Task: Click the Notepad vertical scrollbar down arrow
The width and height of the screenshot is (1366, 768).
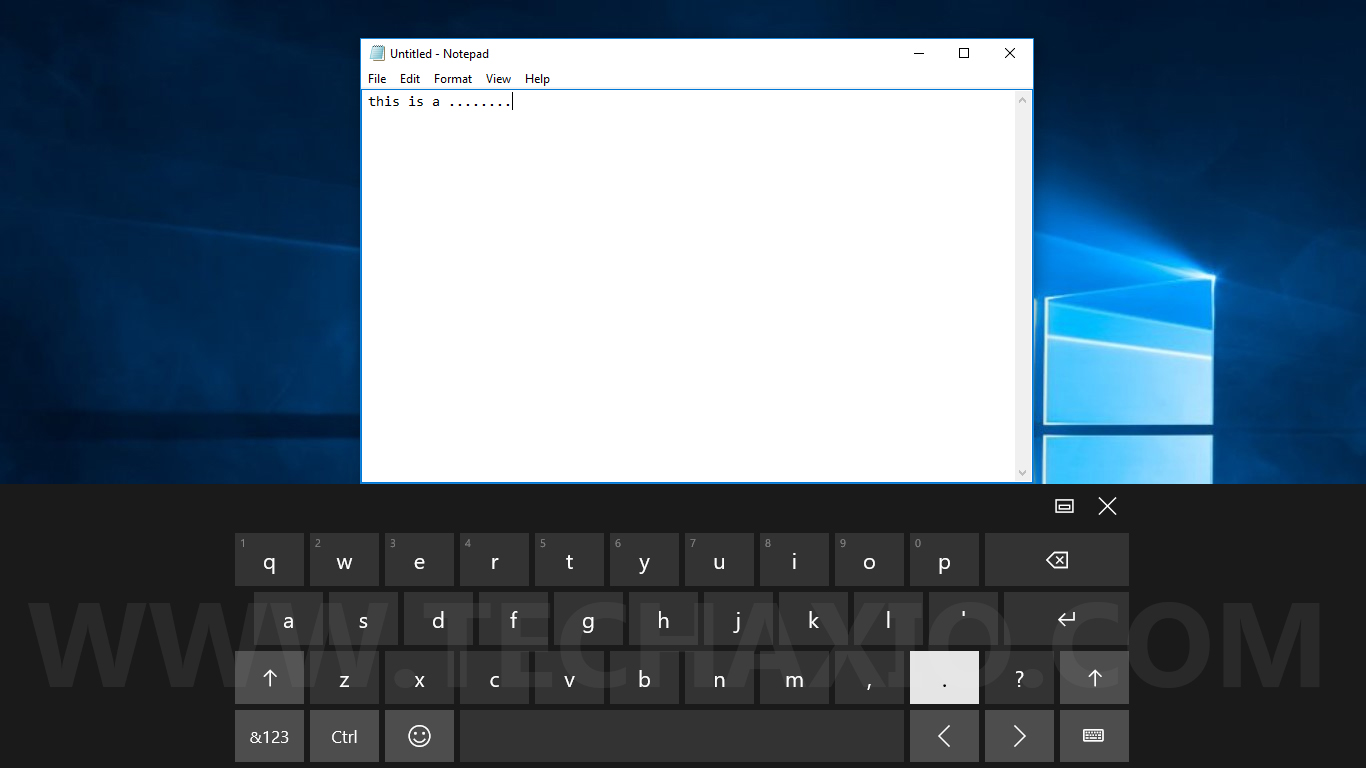Action: [x=1022, y=472]
